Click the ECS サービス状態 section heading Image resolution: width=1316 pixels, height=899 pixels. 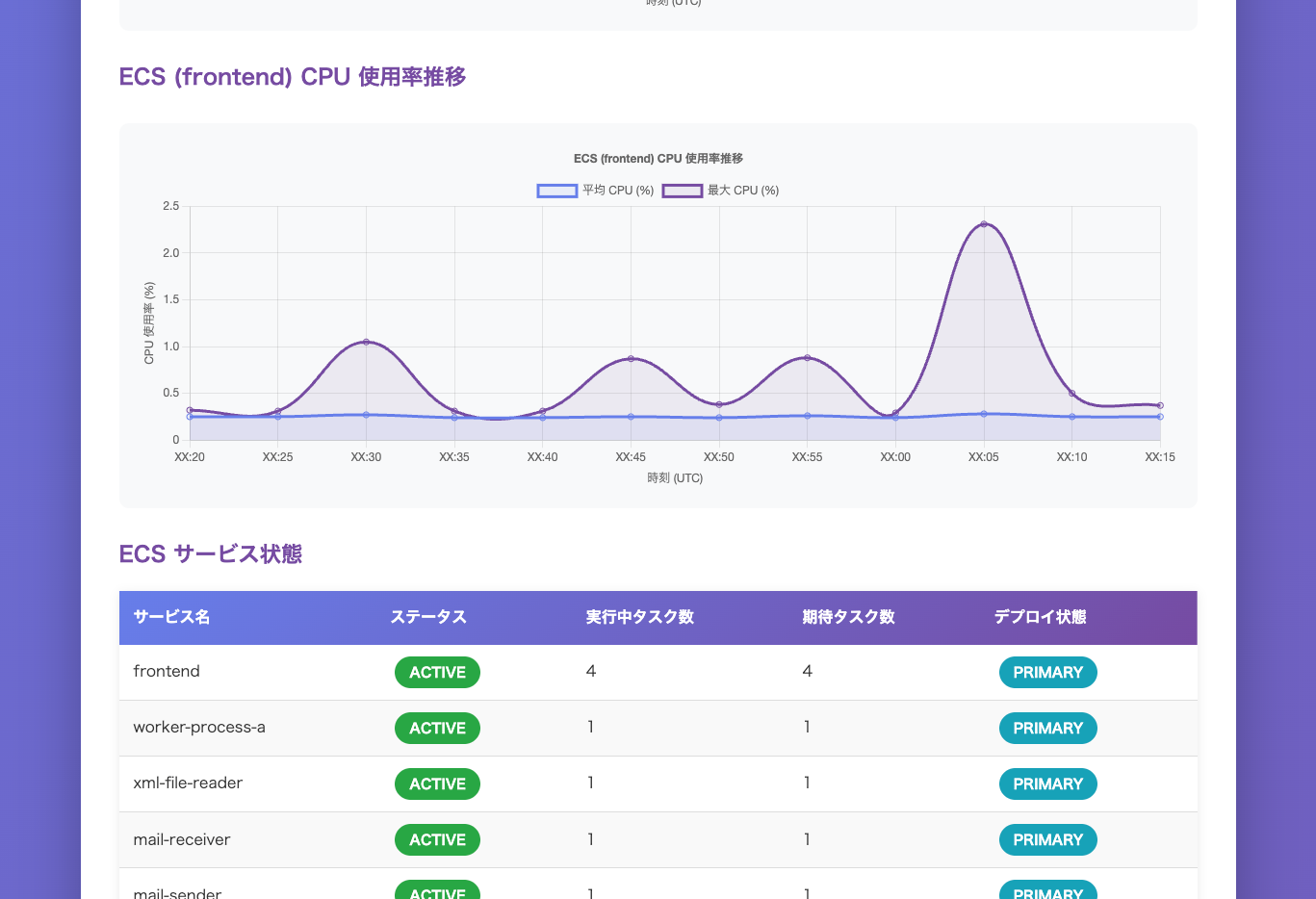pos(210,554)
